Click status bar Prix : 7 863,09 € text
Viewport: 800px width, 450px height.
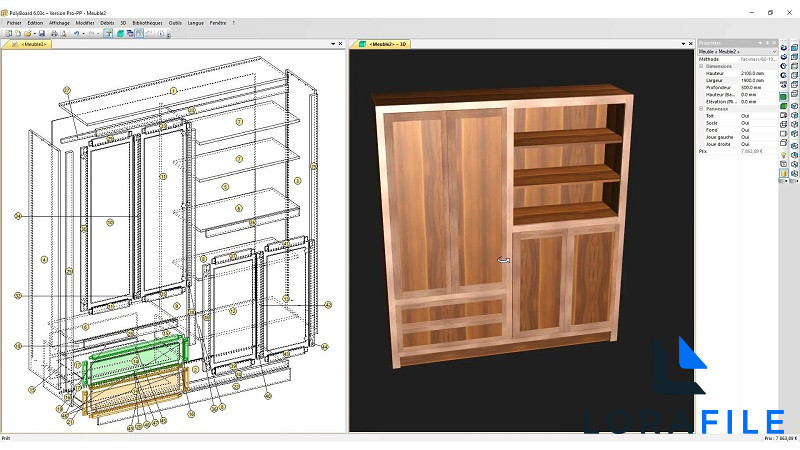(781, 438)
